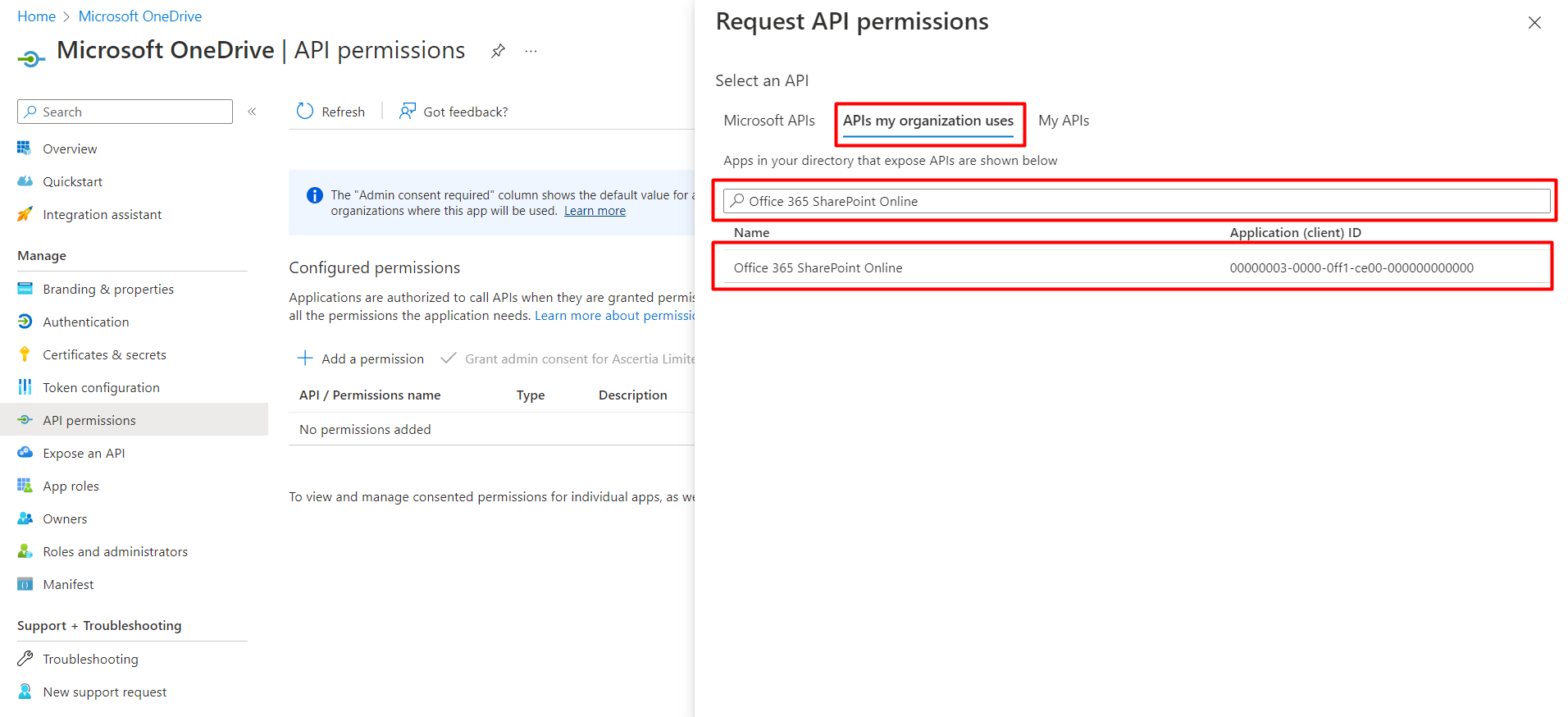Image resolution: width=1568 pixels, height=717 pixels.
Task: Click the No permissions added row
Action: [x=492, y=429]
